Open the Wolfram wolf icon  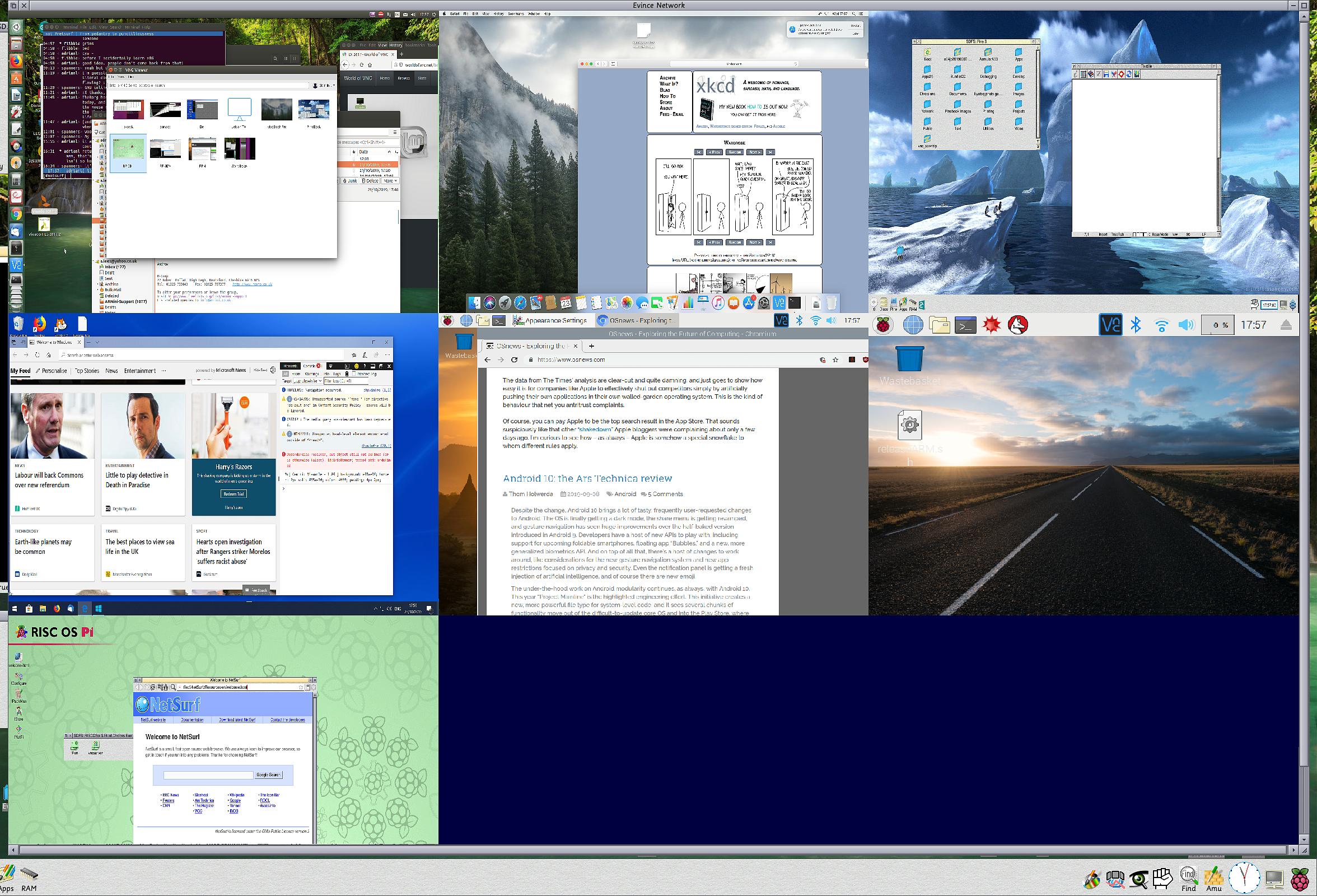pos(1018,325)
